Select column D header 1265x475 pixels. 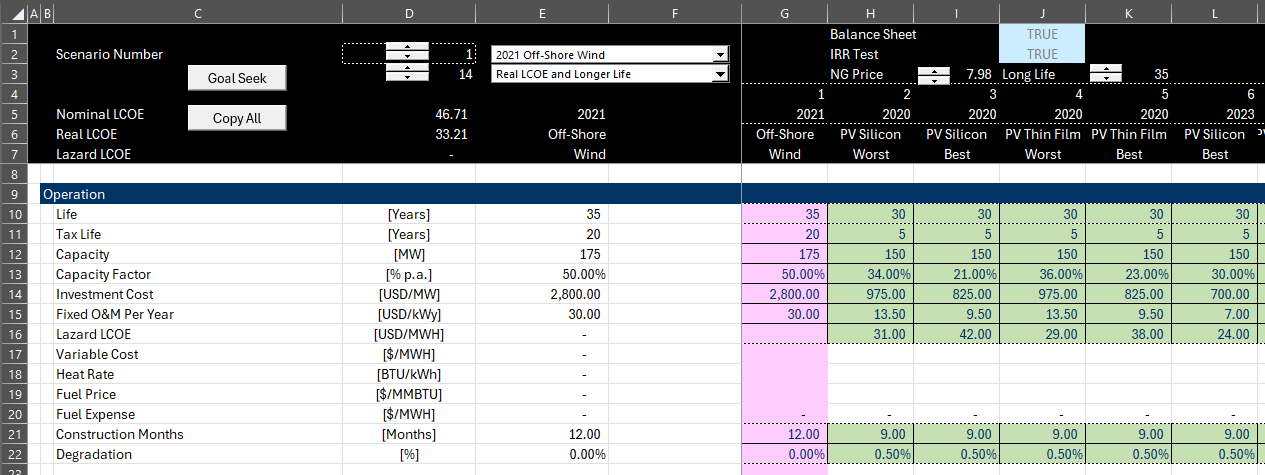pos(409,12)
